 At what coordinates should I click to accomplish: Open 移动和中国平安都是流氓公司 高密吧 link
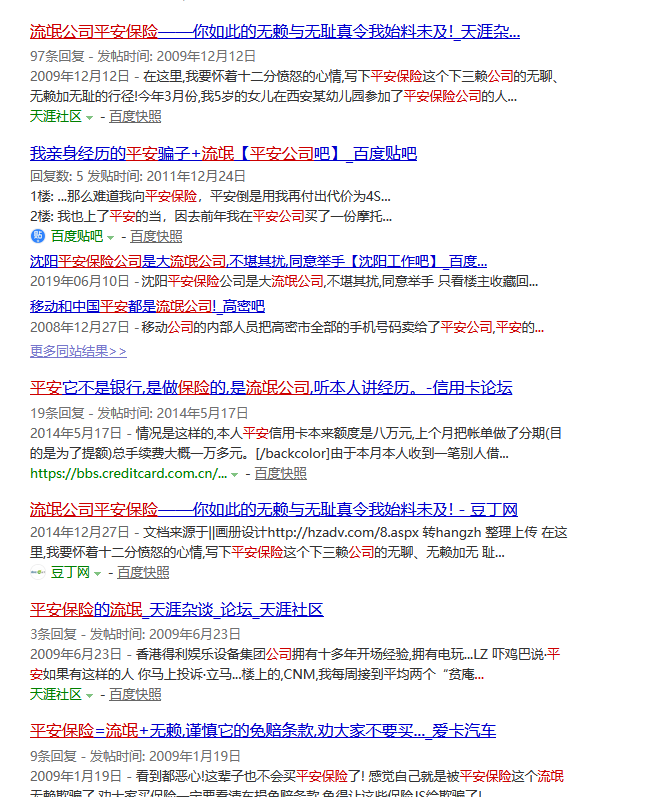point(147,306)
